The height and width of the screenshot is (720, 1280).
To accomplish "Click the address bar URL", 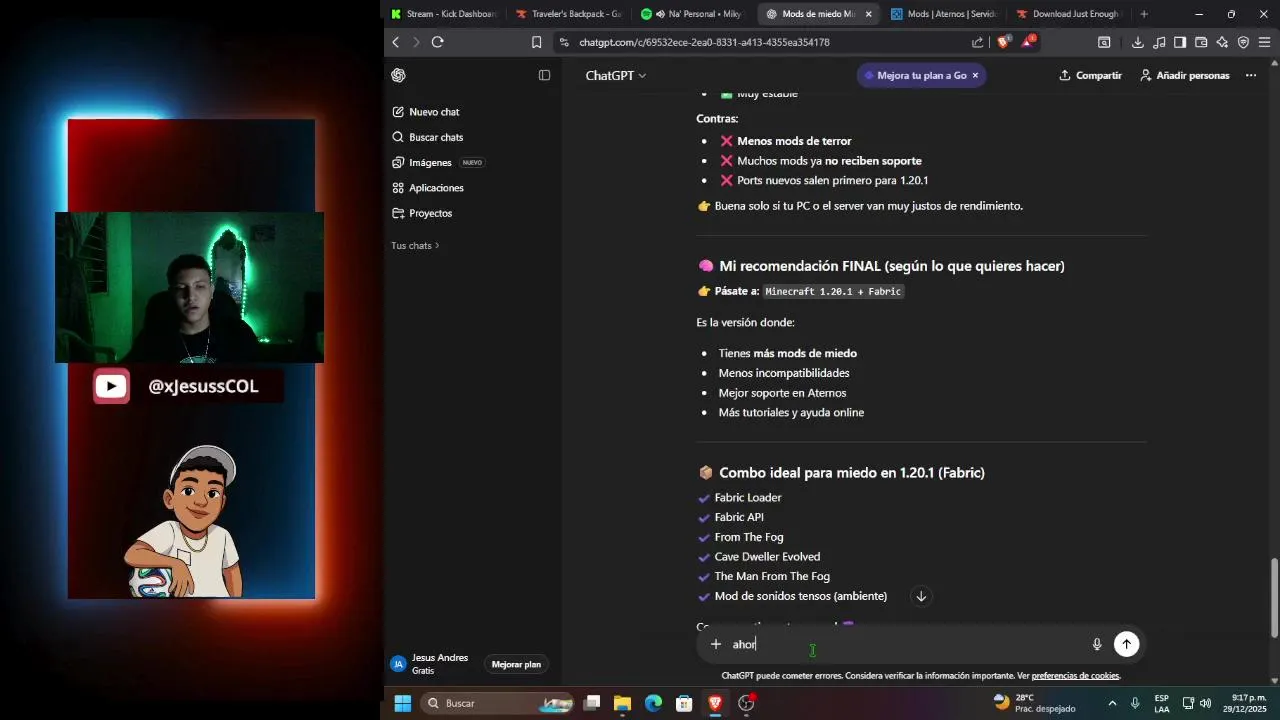I will point(704,42).
